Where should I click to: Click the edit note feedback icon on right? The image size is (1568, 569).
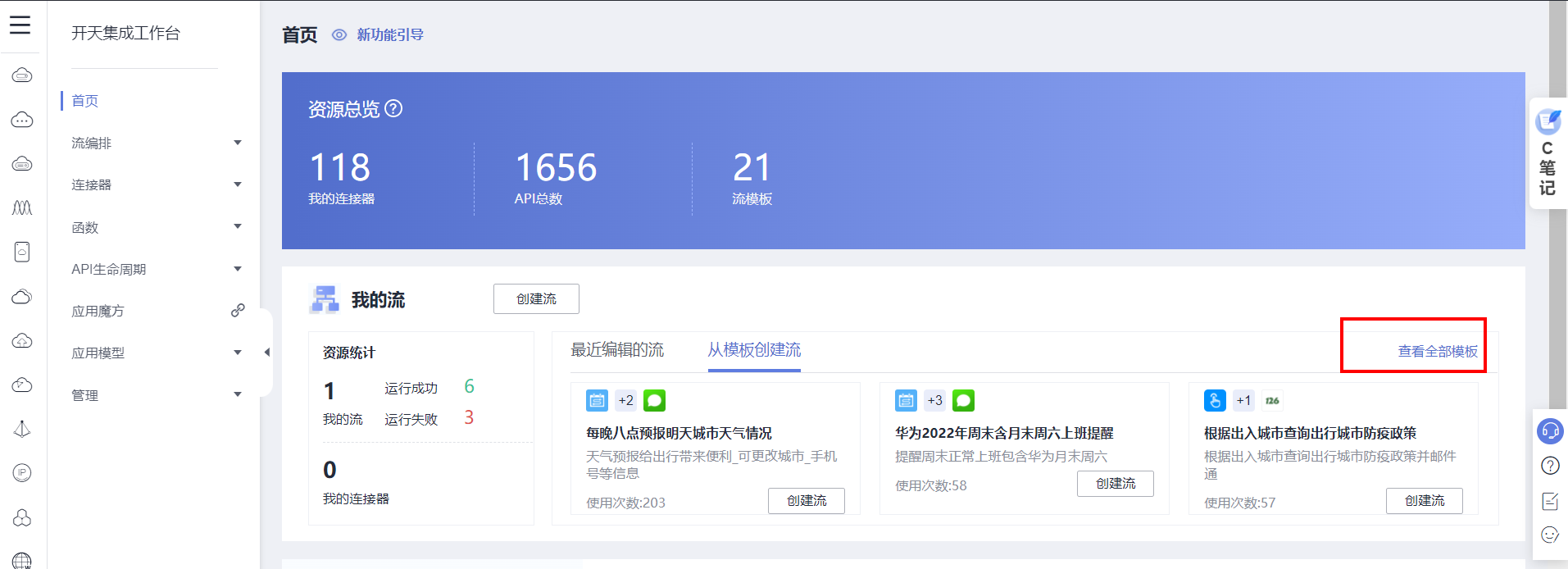pos(1550,500)
